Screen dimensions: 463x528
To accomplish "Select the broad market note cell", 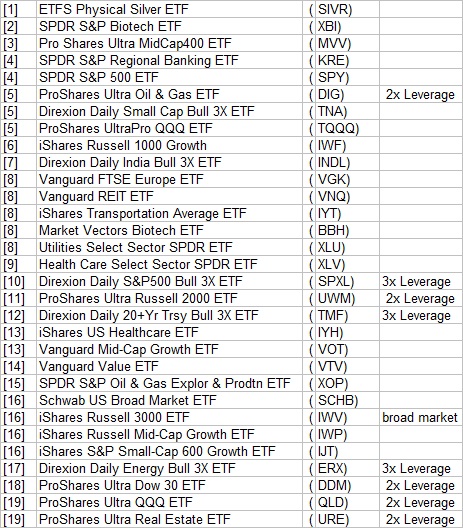I will [421, 417].
